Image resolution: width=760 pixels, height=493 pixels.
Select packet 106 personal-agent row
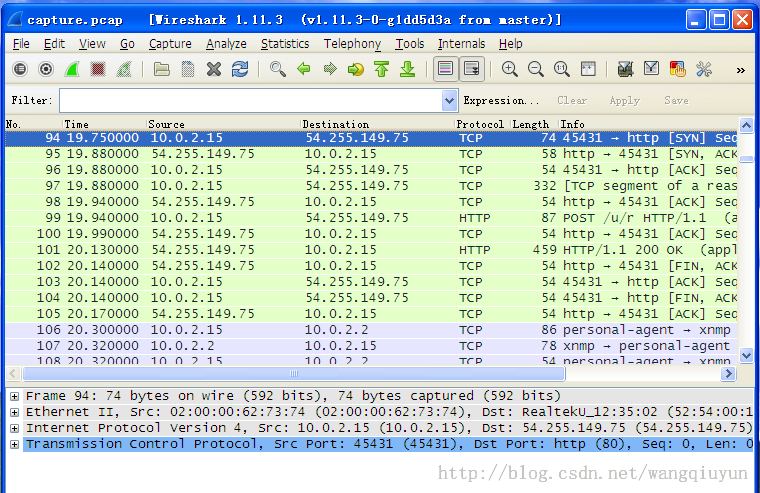pyautogui.click(x=371, y=330)
